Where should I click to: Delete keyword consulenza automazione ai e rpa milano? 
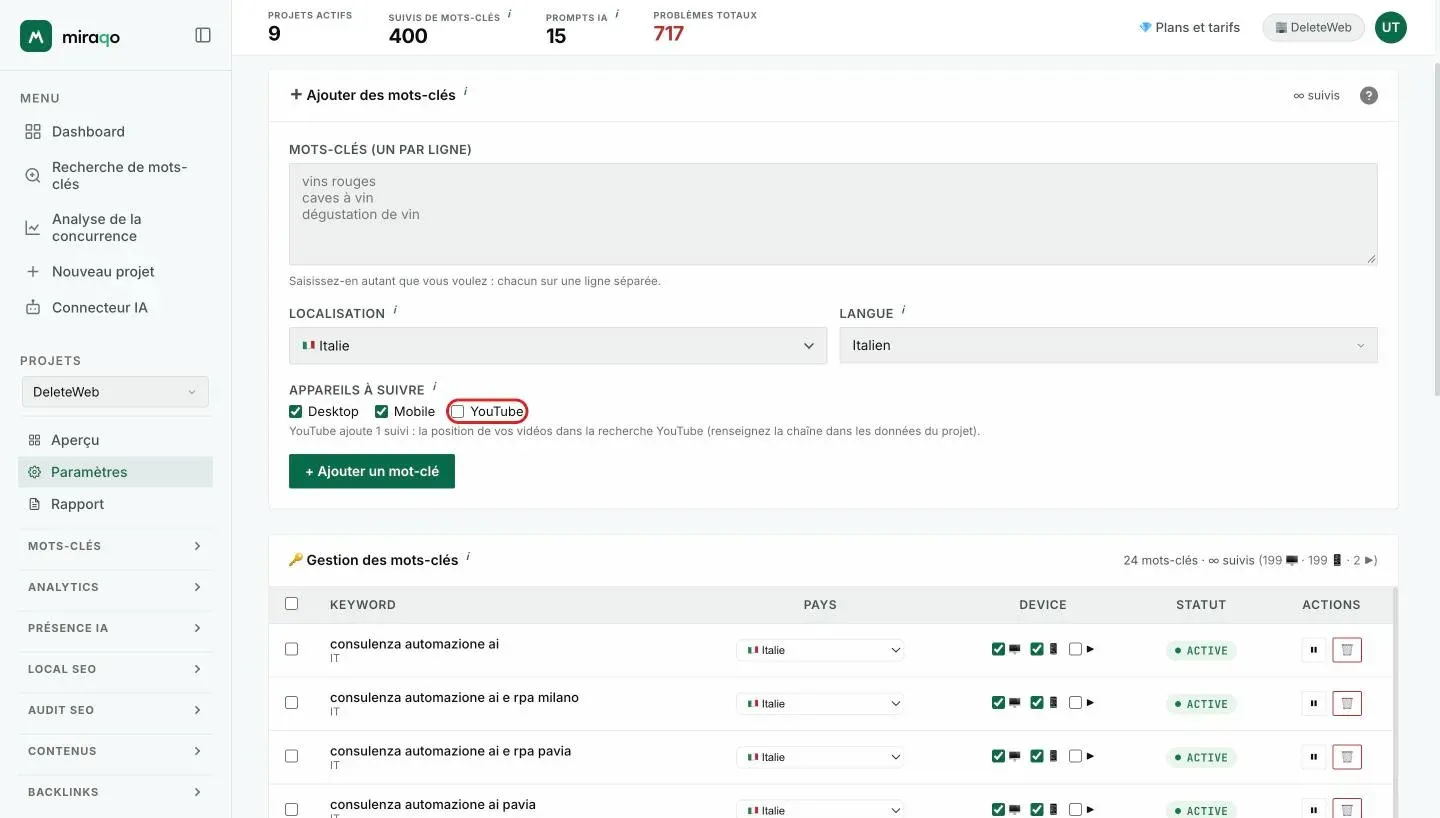[x=1347, y=703]
